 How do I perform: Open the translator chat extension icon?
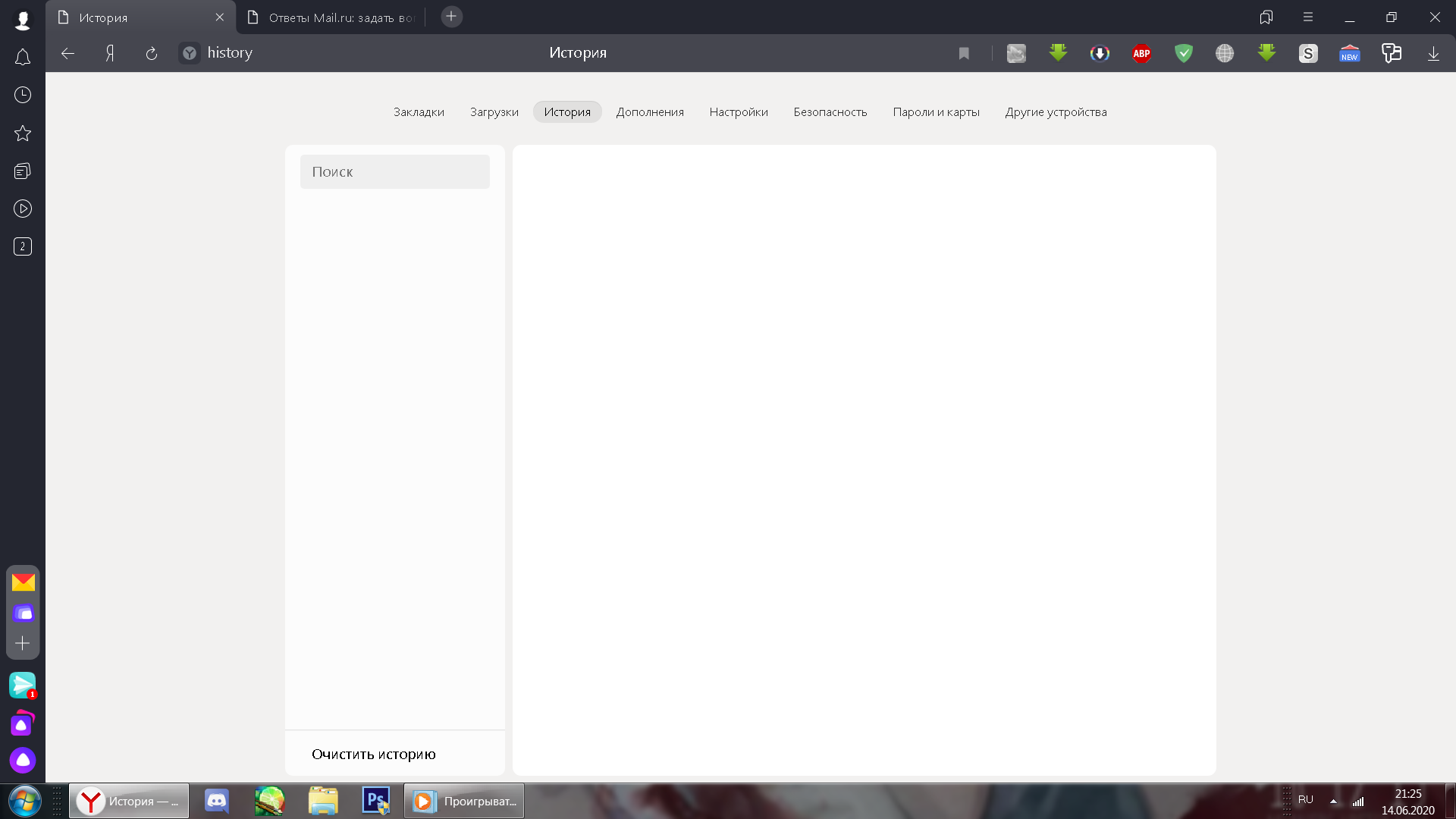[1392, 53]
